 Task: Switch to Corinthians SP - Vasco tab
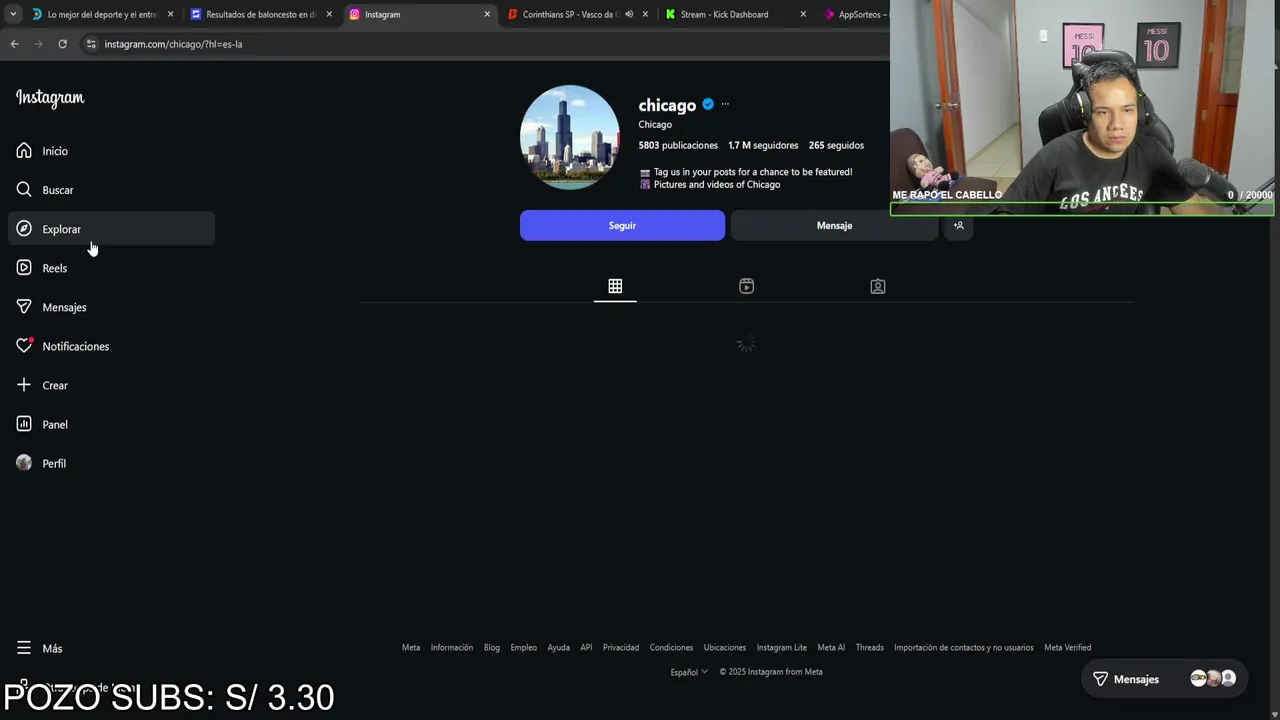[575, 14]
